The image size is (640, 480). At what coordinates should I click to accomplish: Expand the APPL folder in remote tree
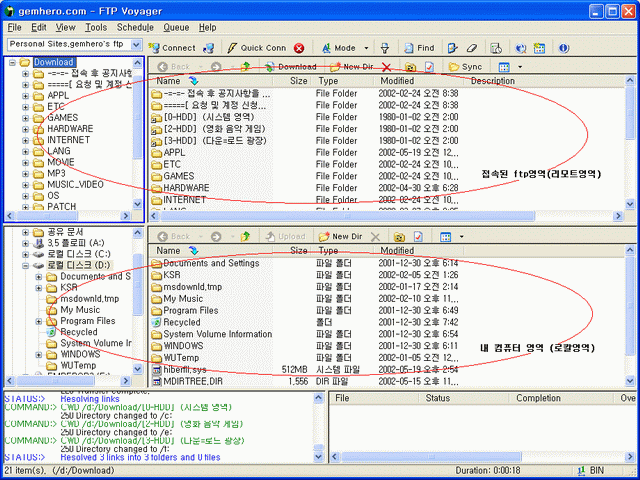pos(26,96)
